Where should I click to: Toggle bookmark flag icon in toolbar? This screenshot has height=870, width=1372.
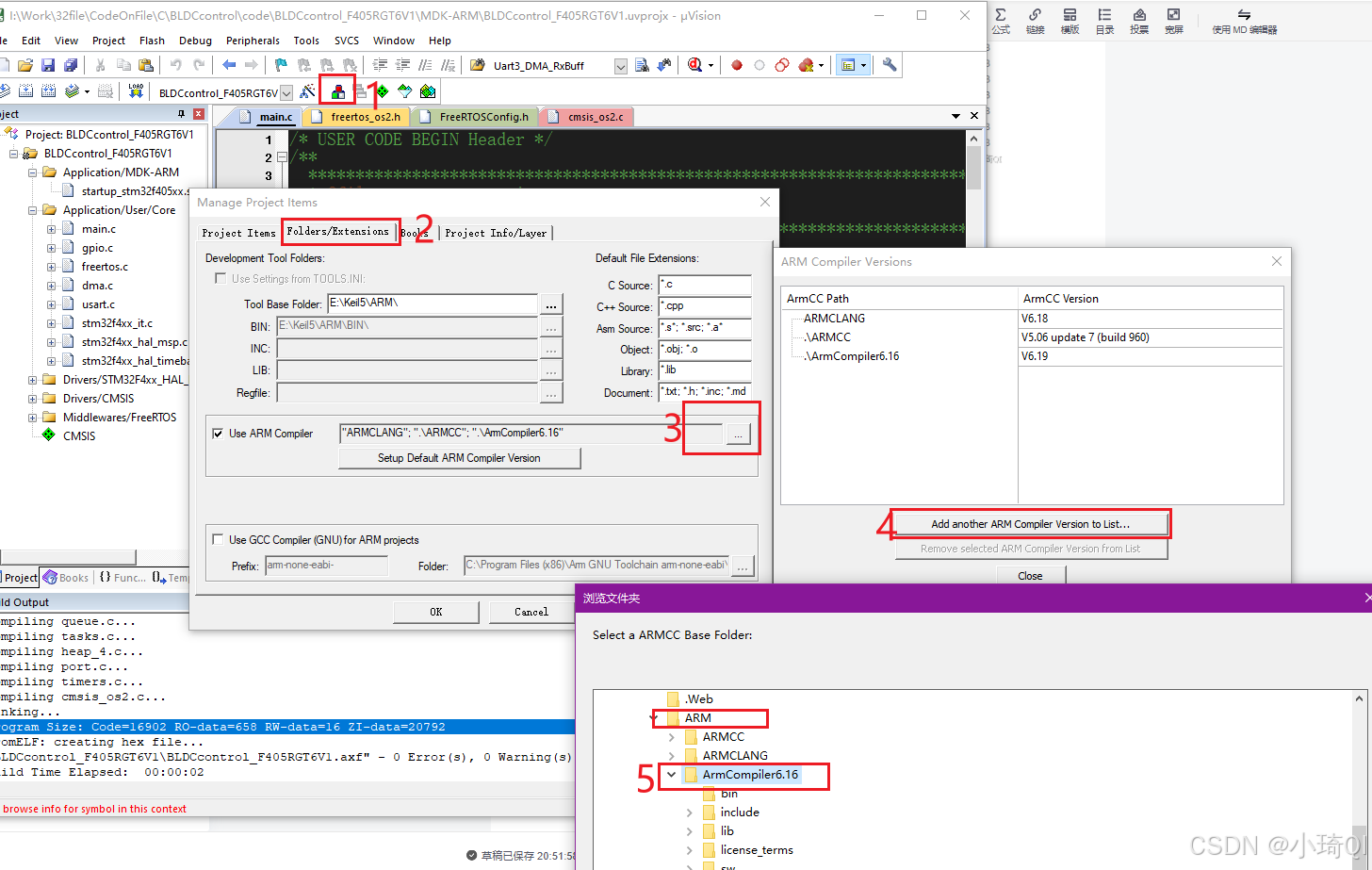pos(281,65)
